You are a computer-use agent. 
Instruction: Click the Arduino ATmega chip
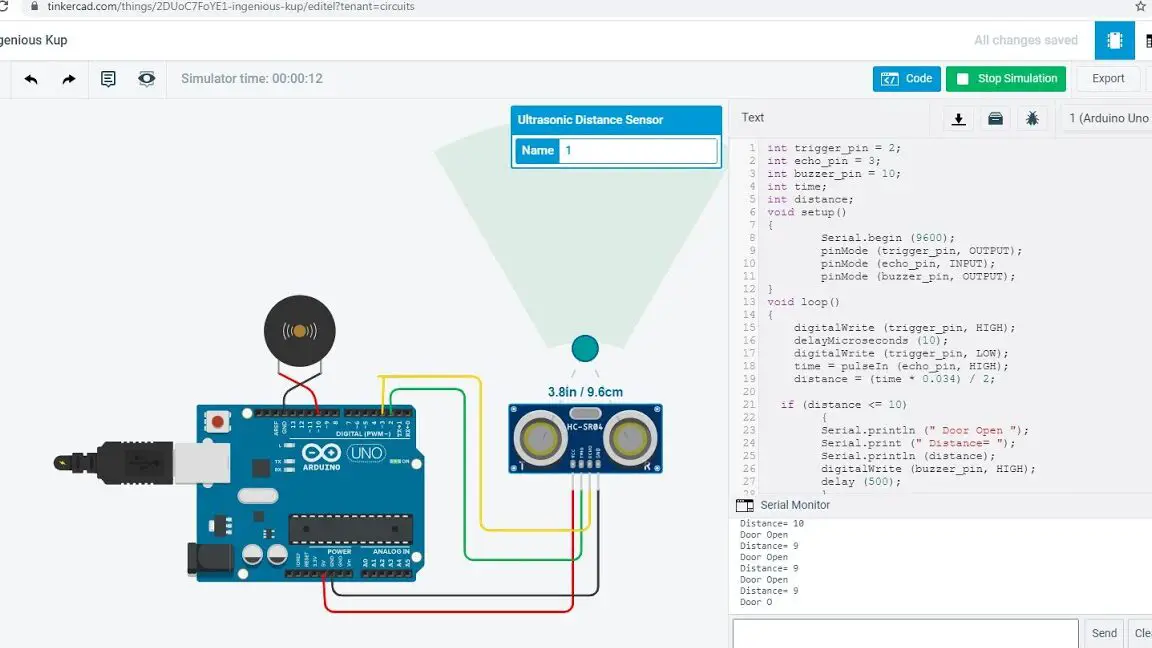tap(350, 529)
